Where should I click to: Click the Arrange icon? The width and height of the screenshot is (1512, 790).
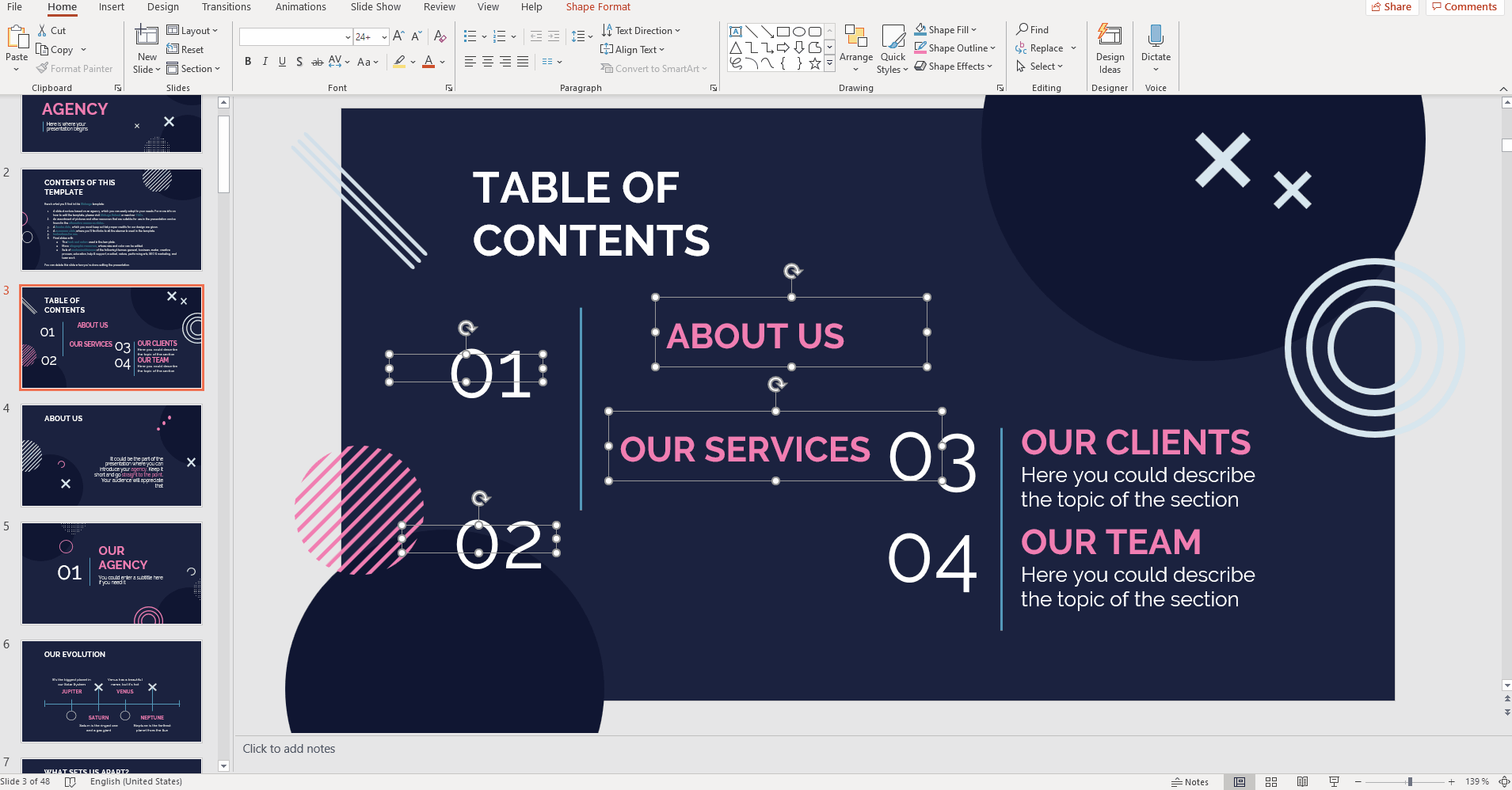(x=855, y=48)
